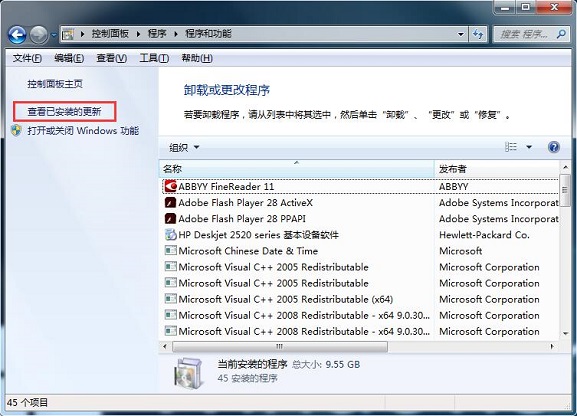Expand arrow after 控制面板 breadcrumb
This screenshot has height=416, width=577.
[x=138, y=34]
